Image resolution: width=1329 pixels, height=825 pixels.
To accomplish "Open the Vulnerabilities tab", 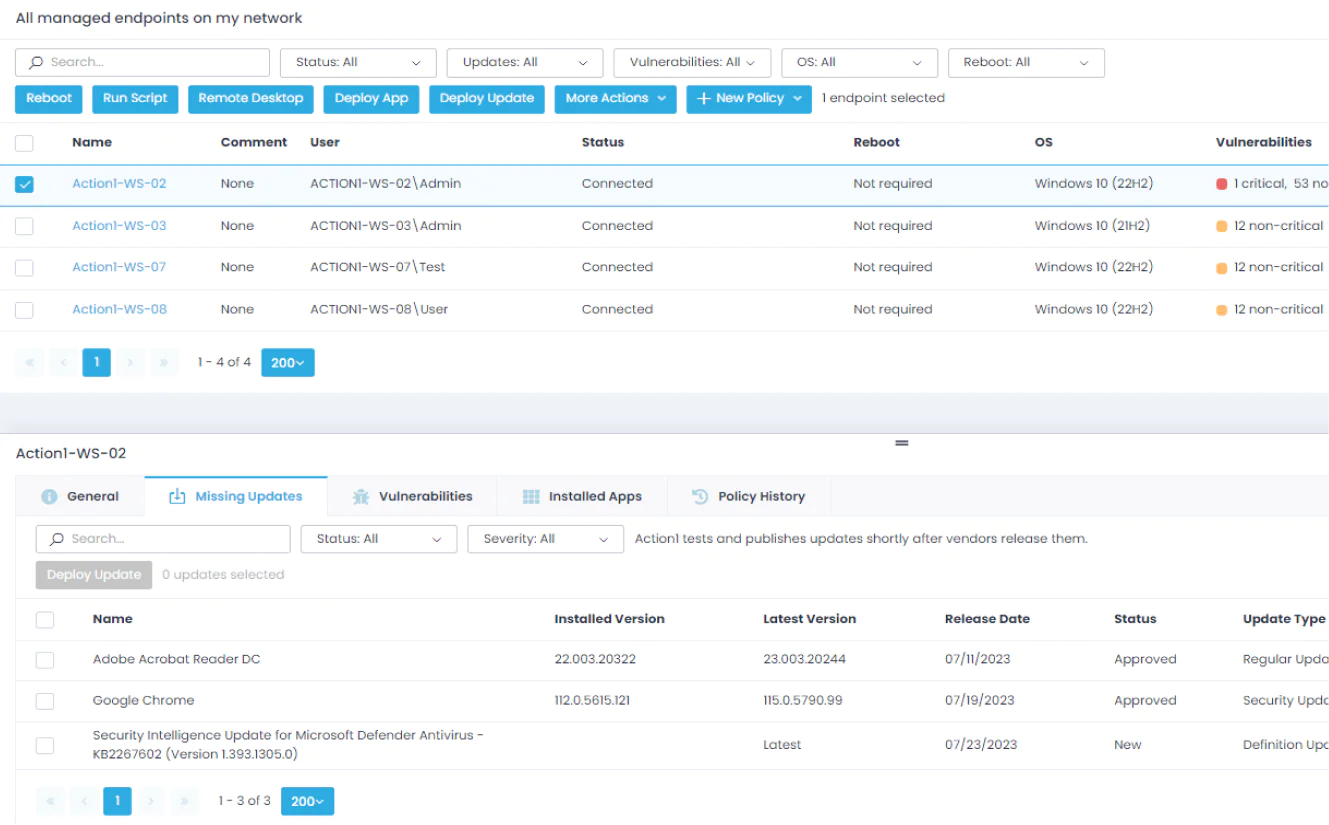I will (x=413, y=497).
